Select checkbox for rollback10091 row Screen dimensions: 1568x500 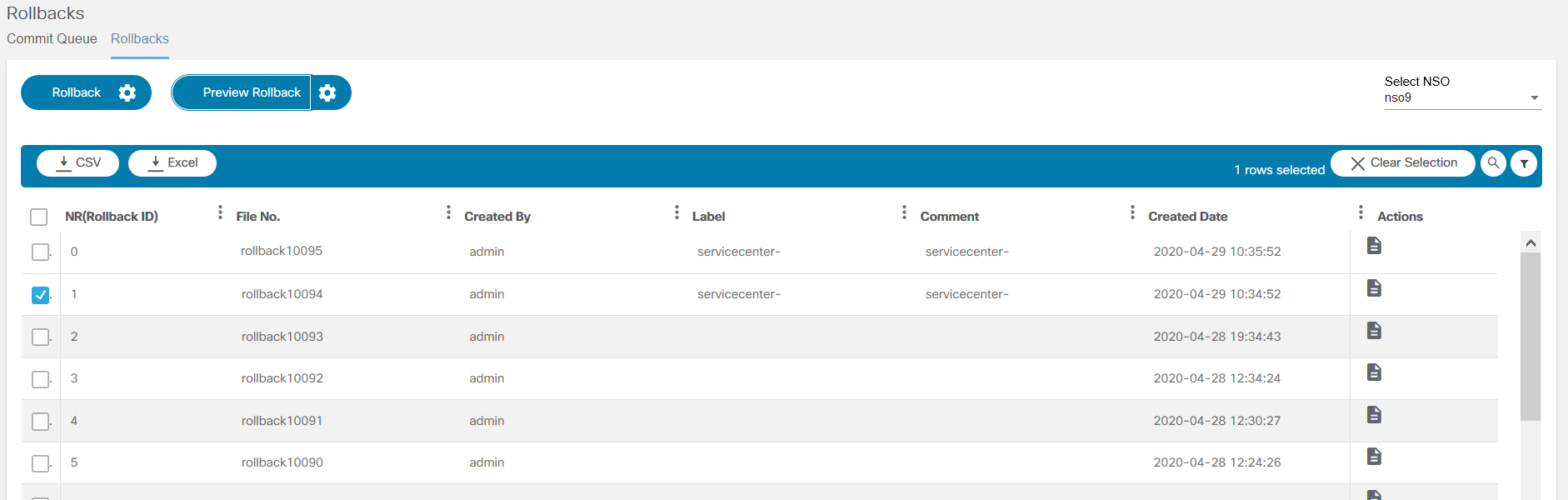[40, 421]
